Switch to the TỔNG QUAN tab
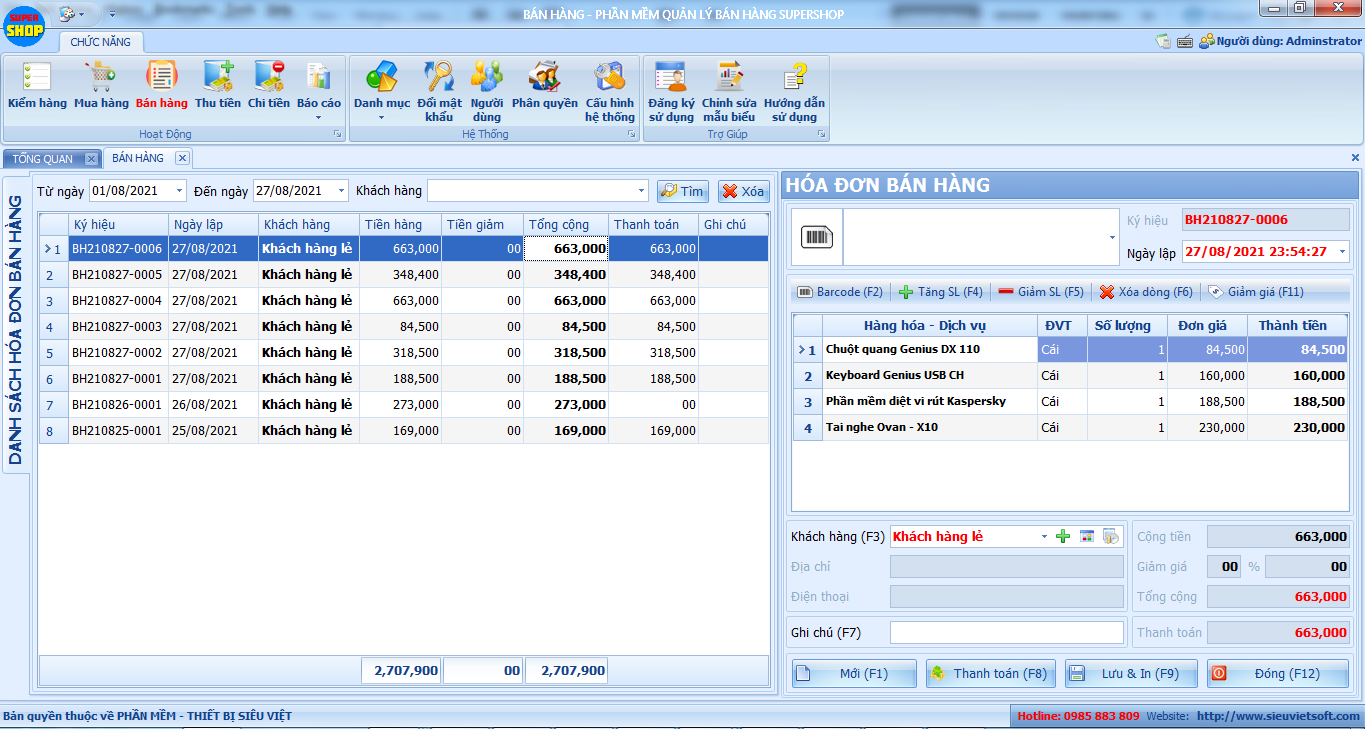Viewport: 1365px width, 729px height. (x=43, y=159)
